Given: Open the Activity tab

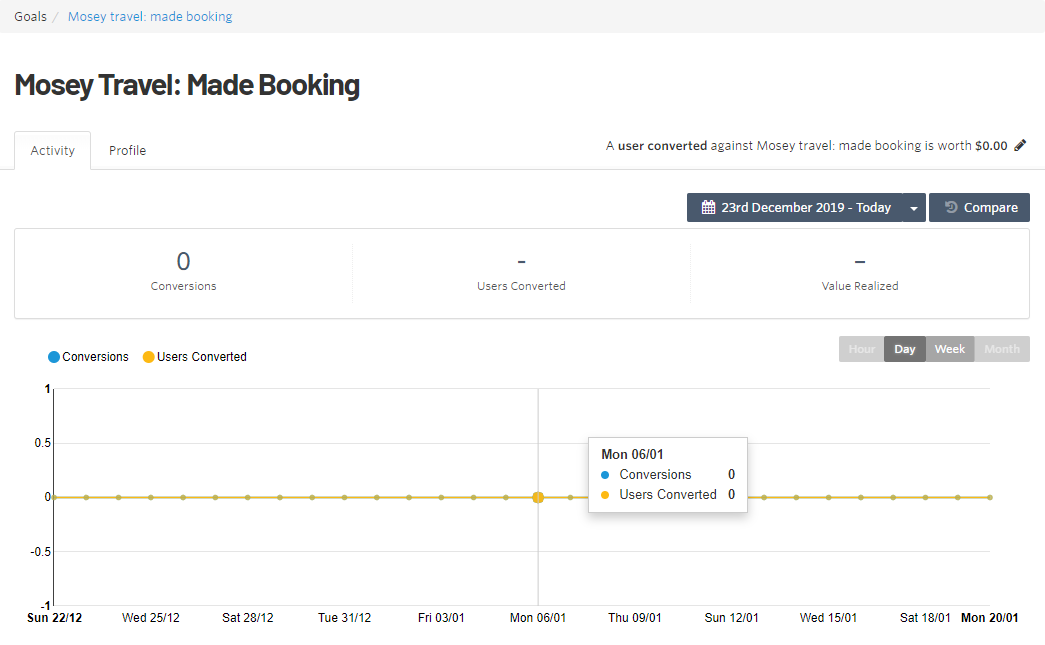Looking at the screenshot, I should (53, 151).
